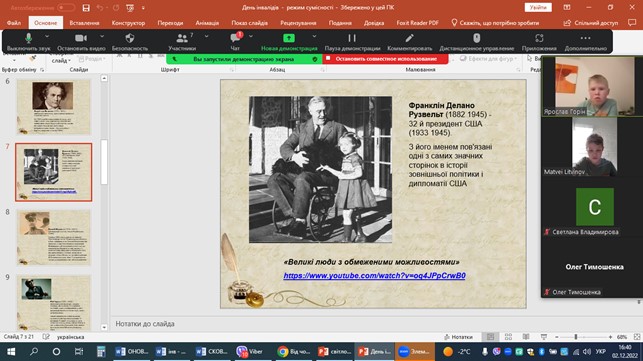Toggle Нотатки notes pane in status bar

(458, 337)
